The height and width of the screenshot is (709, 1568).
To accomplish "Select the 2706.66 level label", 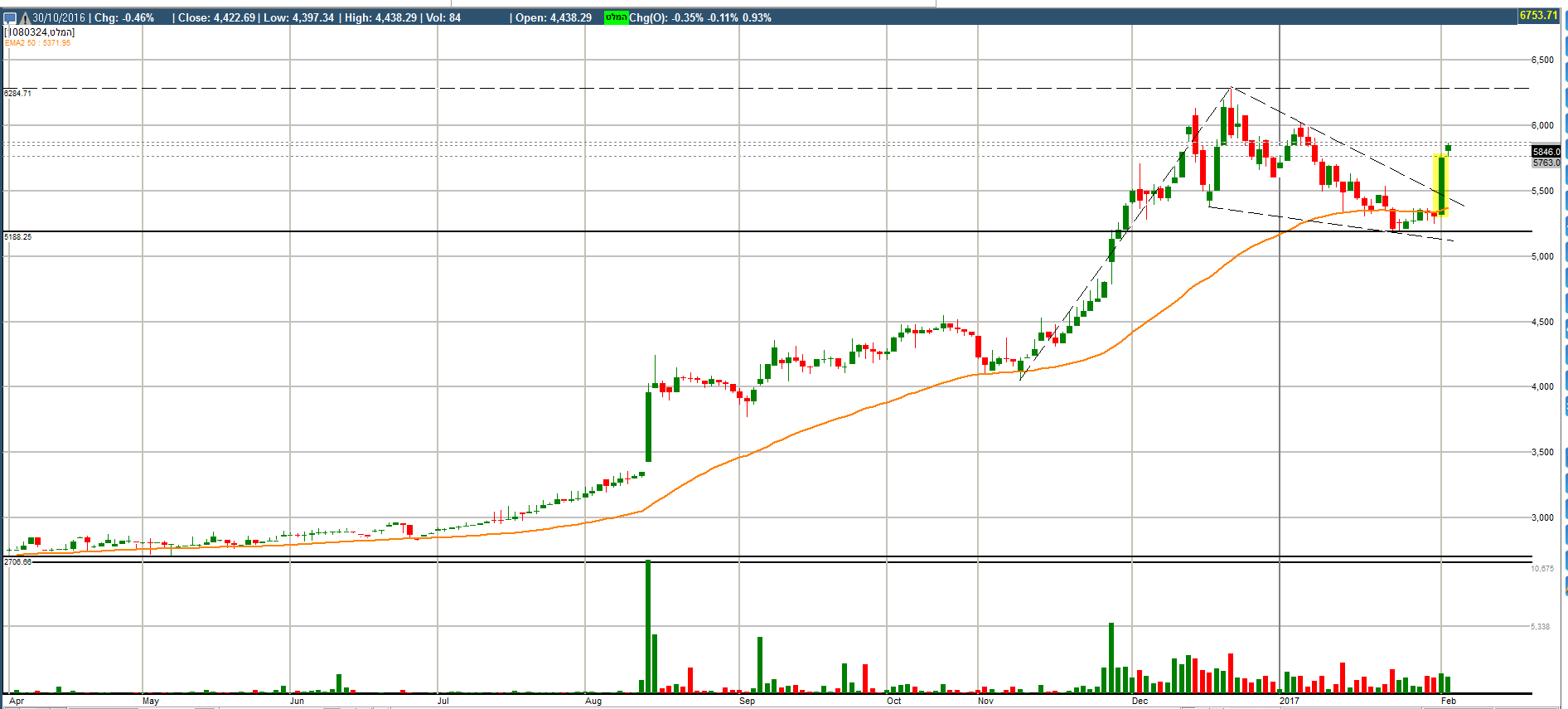I will click(17, 562).
